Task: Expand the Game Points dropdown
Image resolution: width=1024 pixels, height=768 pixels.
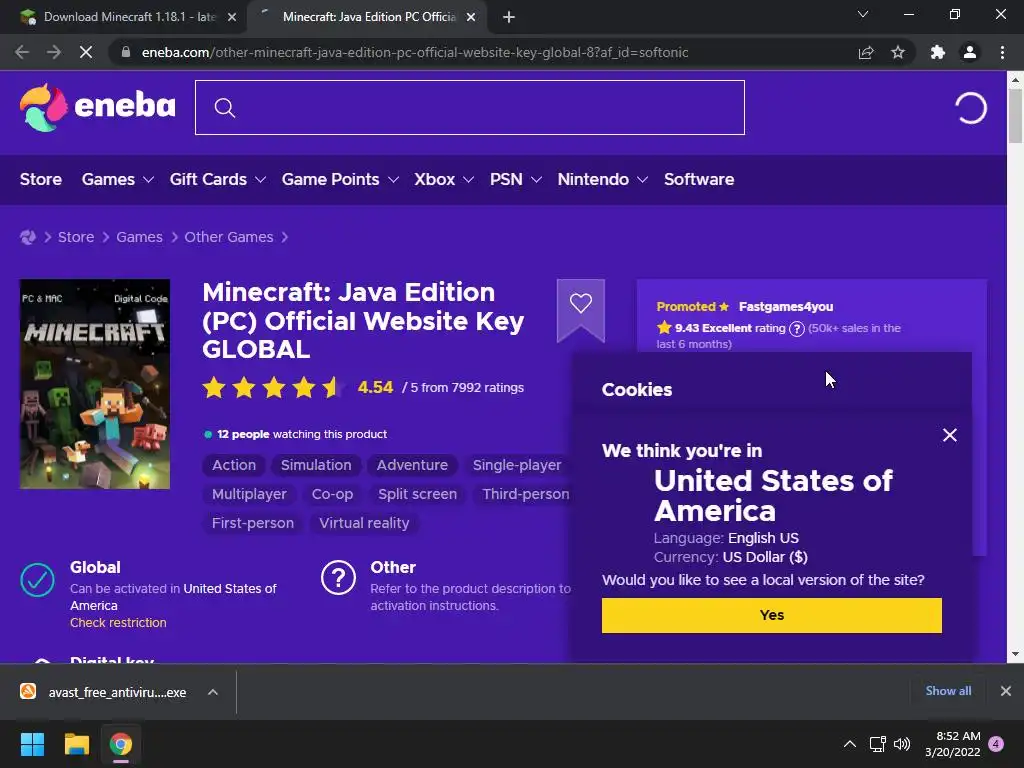Action: (393, 180)
